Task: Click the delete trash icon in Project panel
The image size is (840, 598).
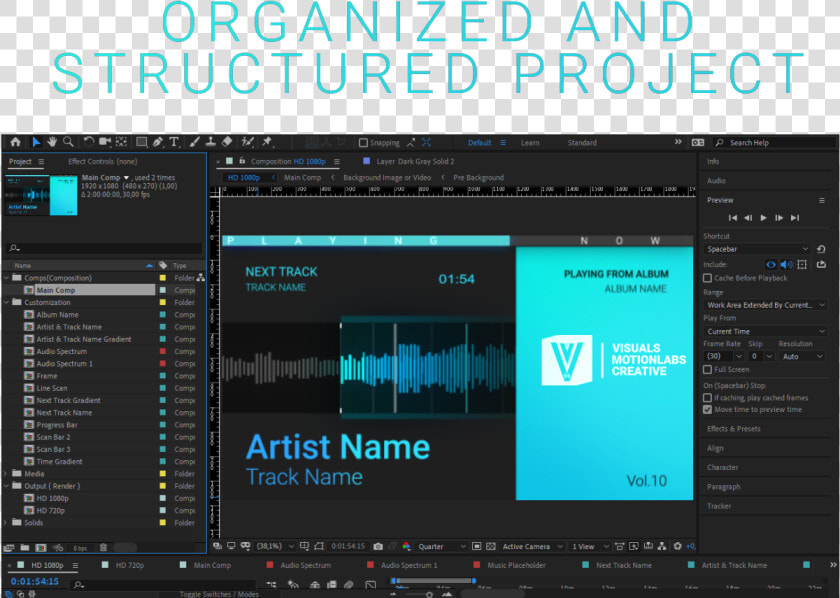Action: click(x=103, y=548)
